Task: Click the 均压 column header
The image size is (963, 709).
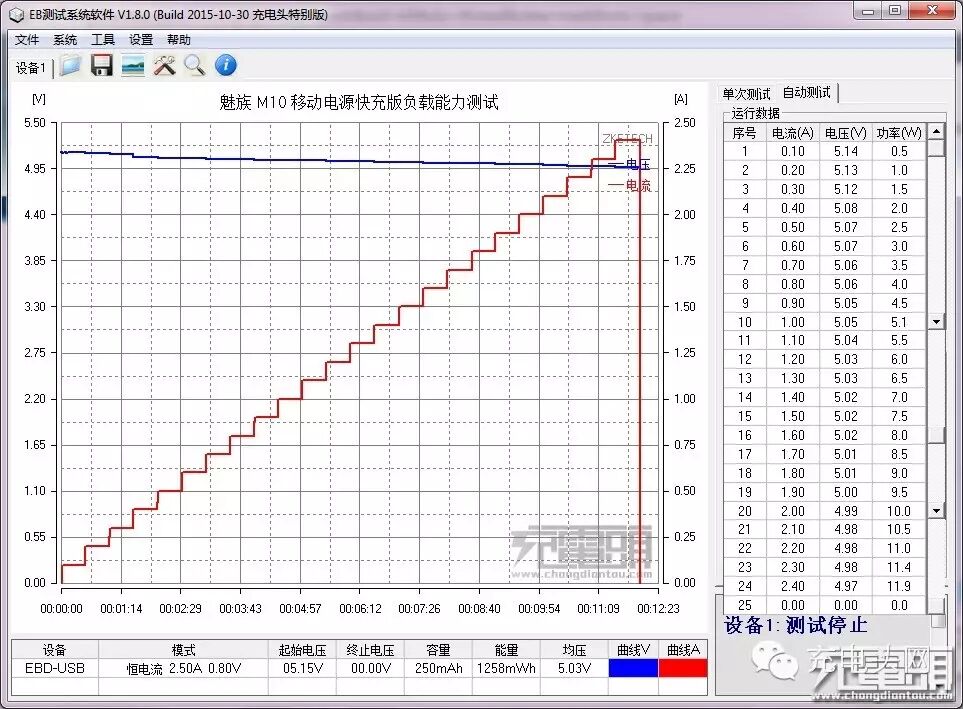Action: [574, 650]
